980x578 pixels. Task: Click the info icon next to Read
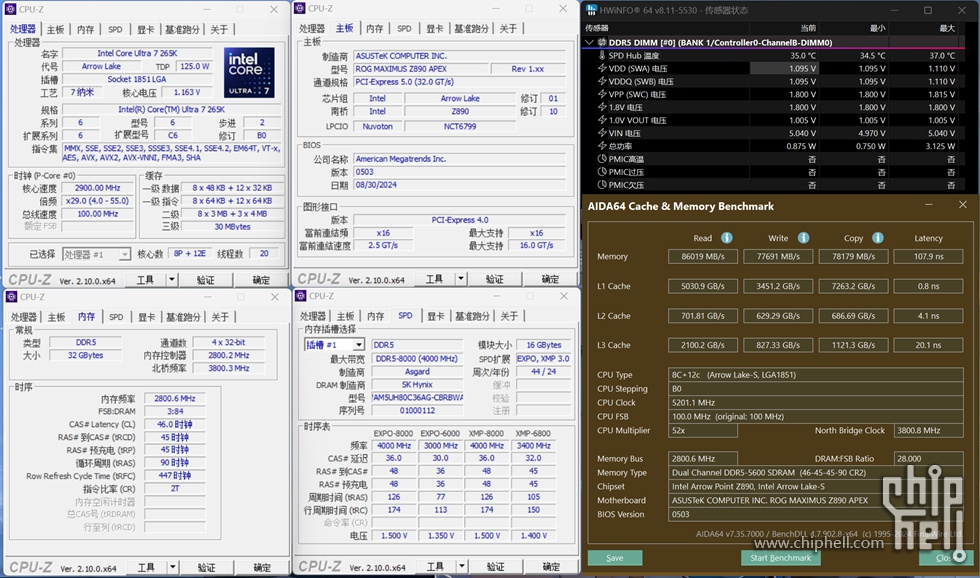point(727,237)
